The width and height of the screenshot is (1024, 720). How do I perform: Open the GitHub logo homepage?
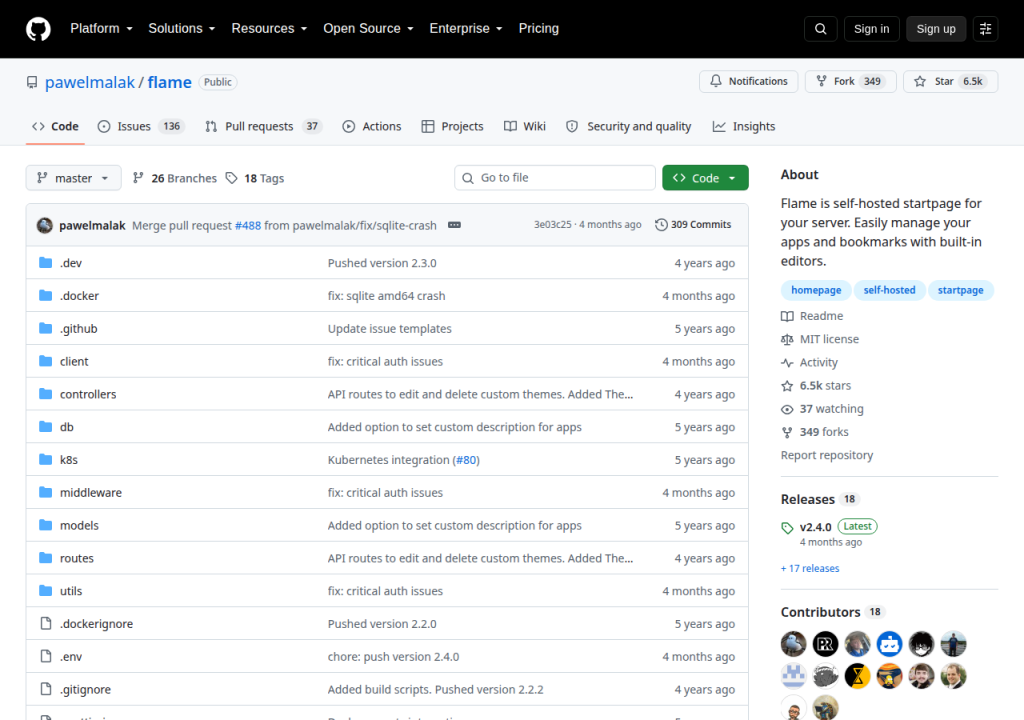coord(38,29)
